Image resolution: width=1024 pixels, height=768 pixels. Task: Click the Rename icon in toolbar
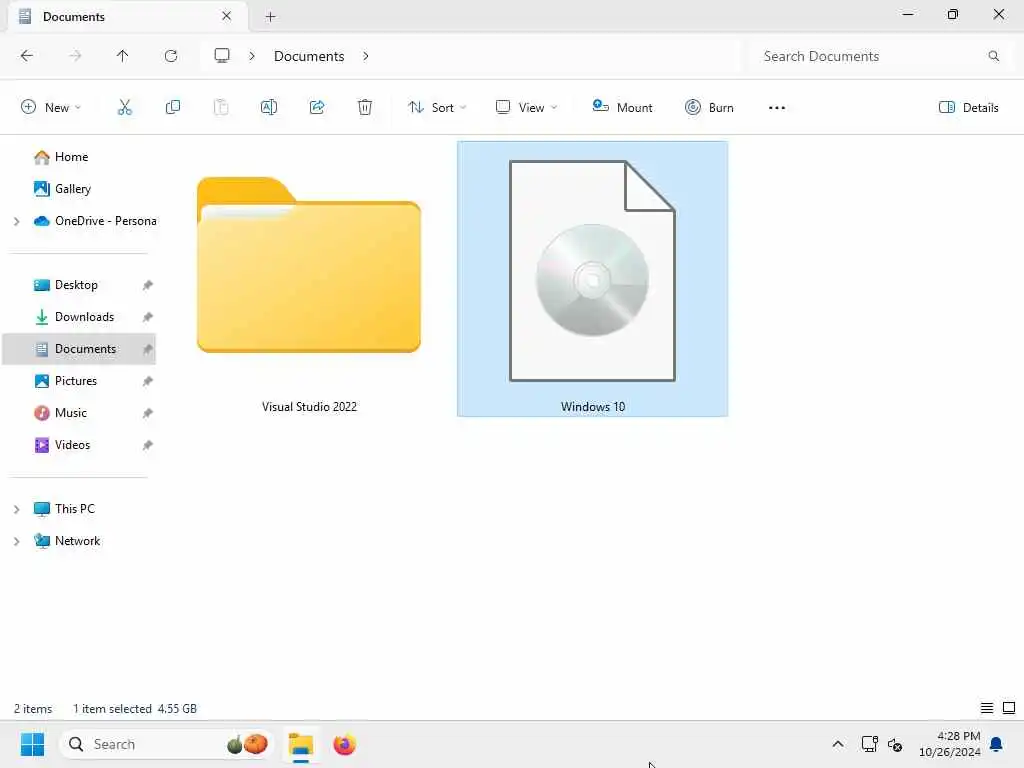268,107
